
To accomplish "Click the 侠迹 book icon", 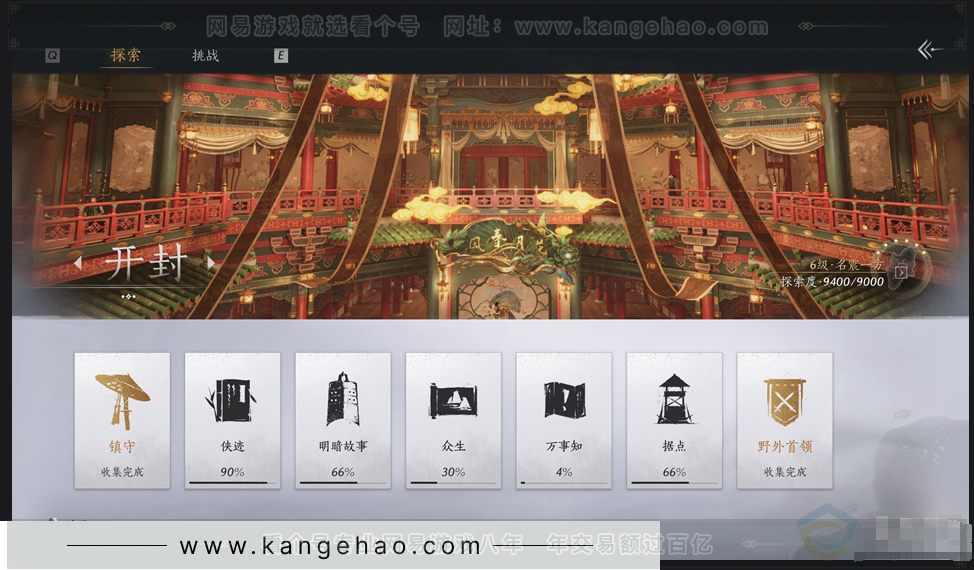I will click(x=232, y=400).
